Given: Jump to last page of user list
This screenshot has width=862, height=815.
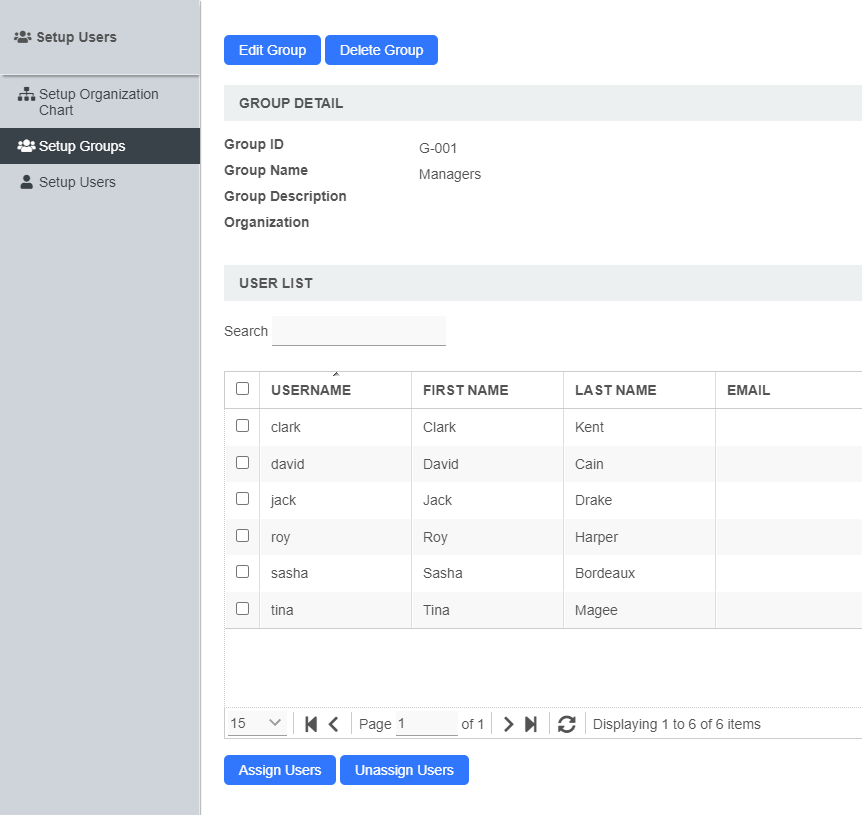Looking at the screenshot, I should (531, 724).
